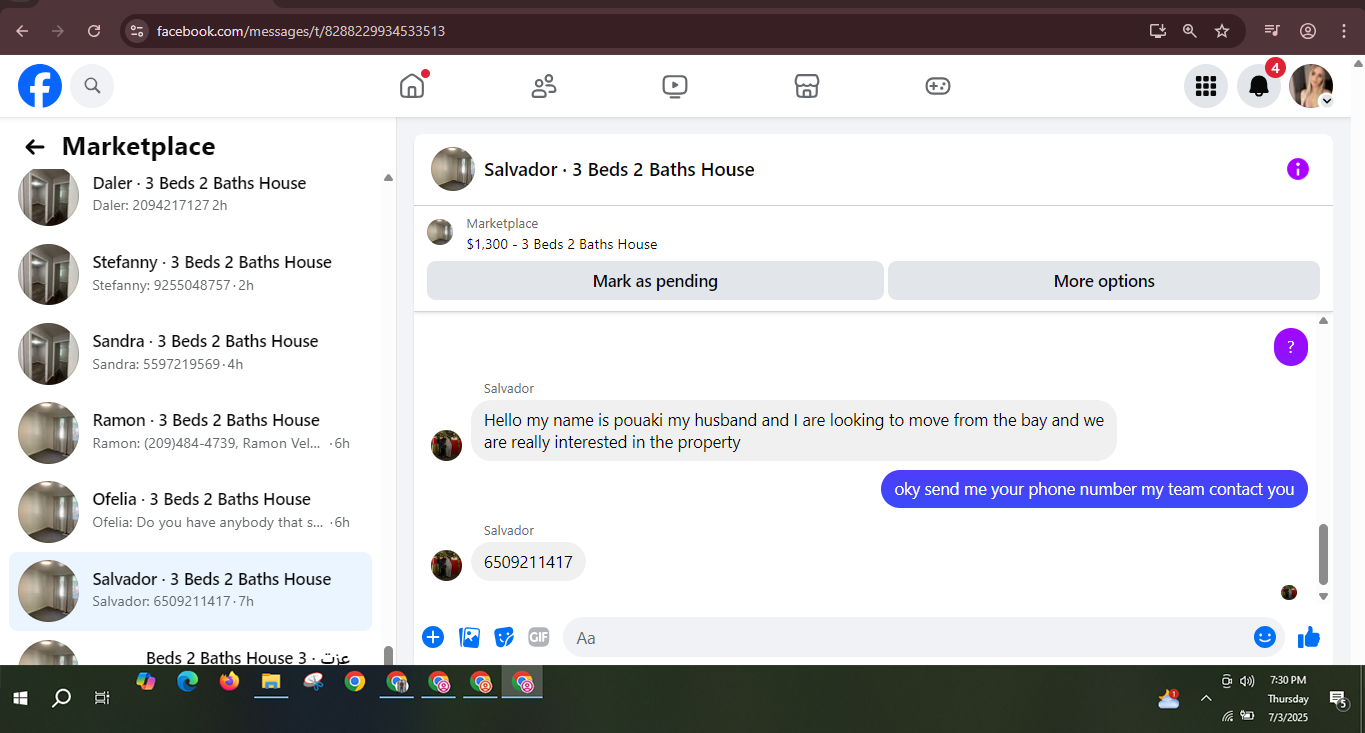Open the Stefanny conversation
Image resolution: width=1365 pixels, height=733 pixels.
tap(190, 273)
